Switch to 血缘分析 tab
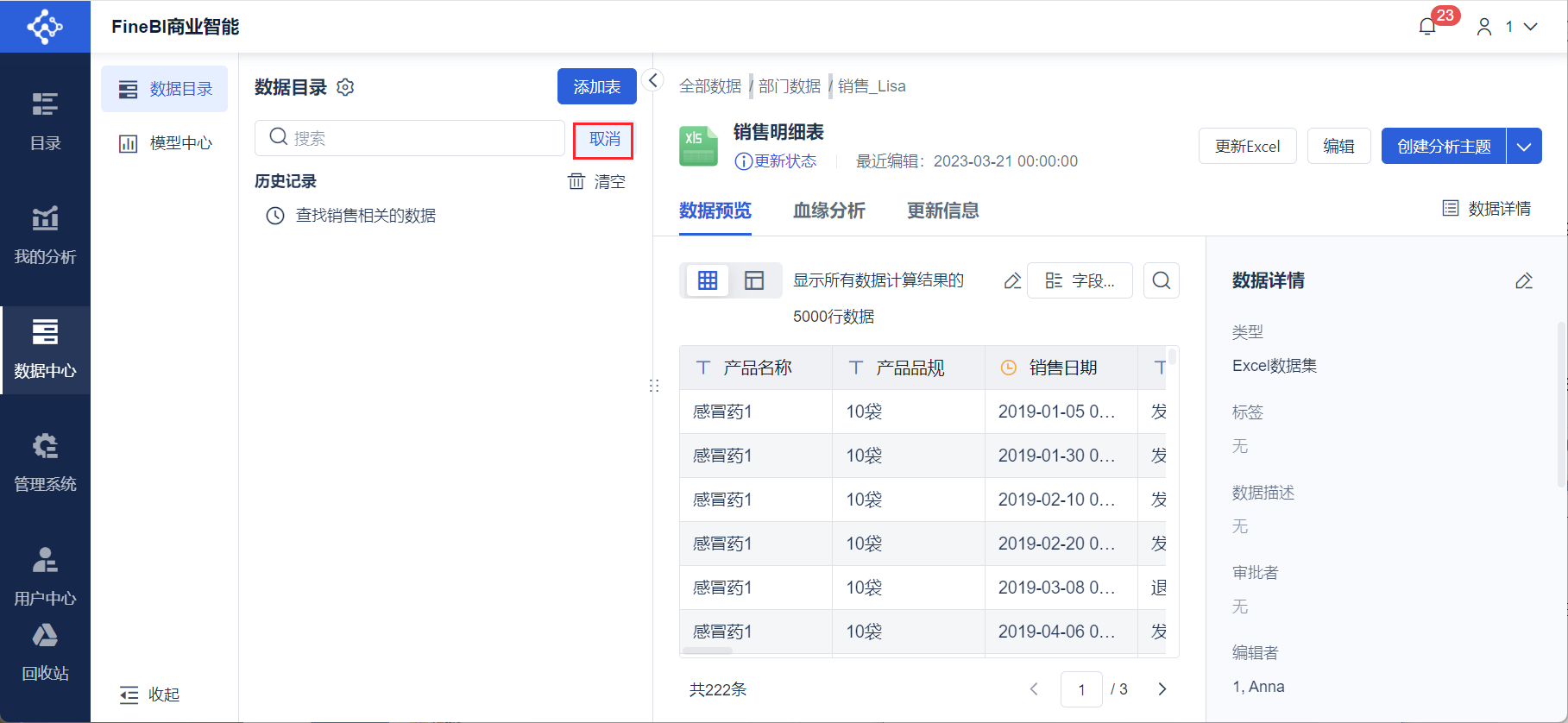The height and width of the screenshot is (723, 1568). (x=829, y=211)
